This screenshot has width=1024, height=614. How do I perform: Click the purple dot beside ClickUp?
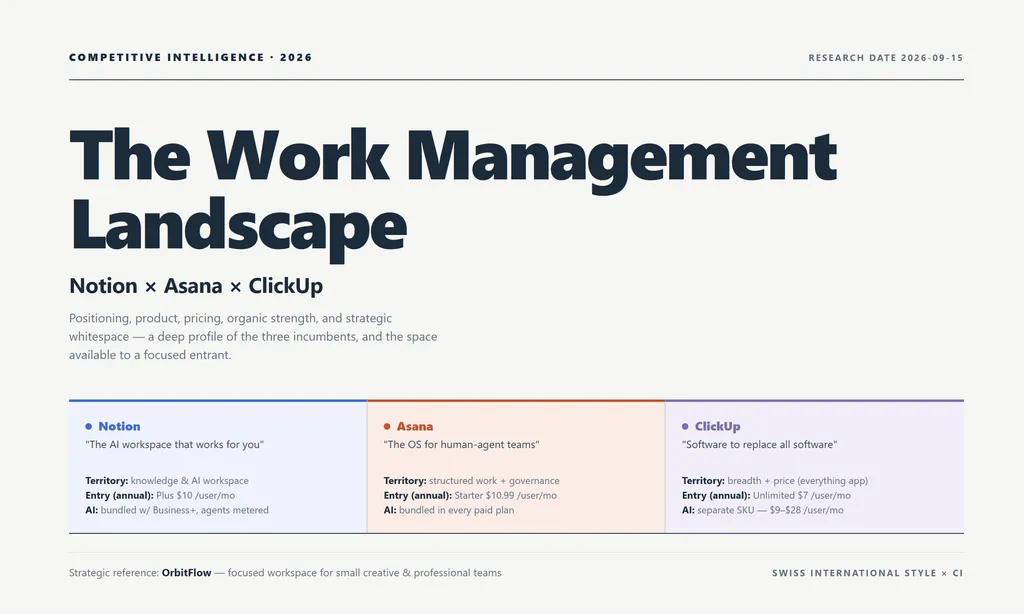pos(685,427)
